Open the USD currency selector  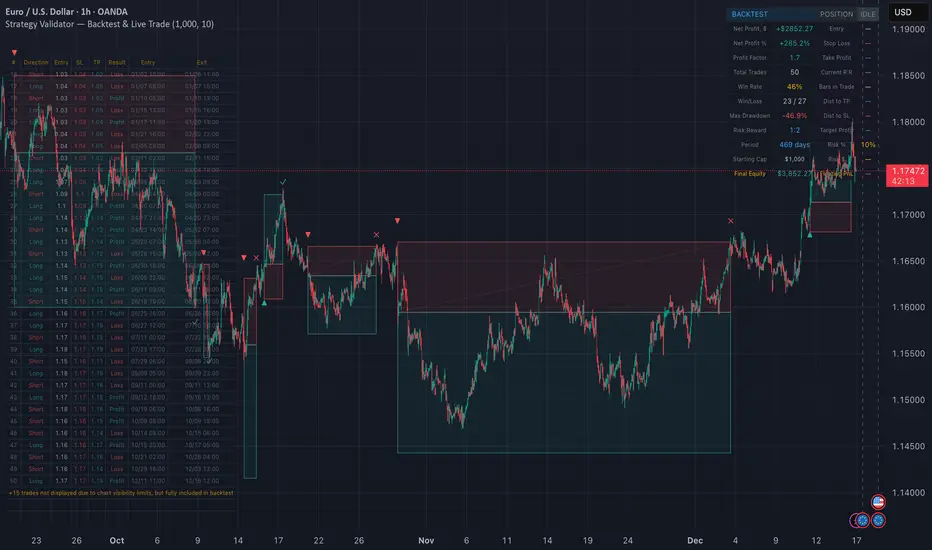[901, 13]
